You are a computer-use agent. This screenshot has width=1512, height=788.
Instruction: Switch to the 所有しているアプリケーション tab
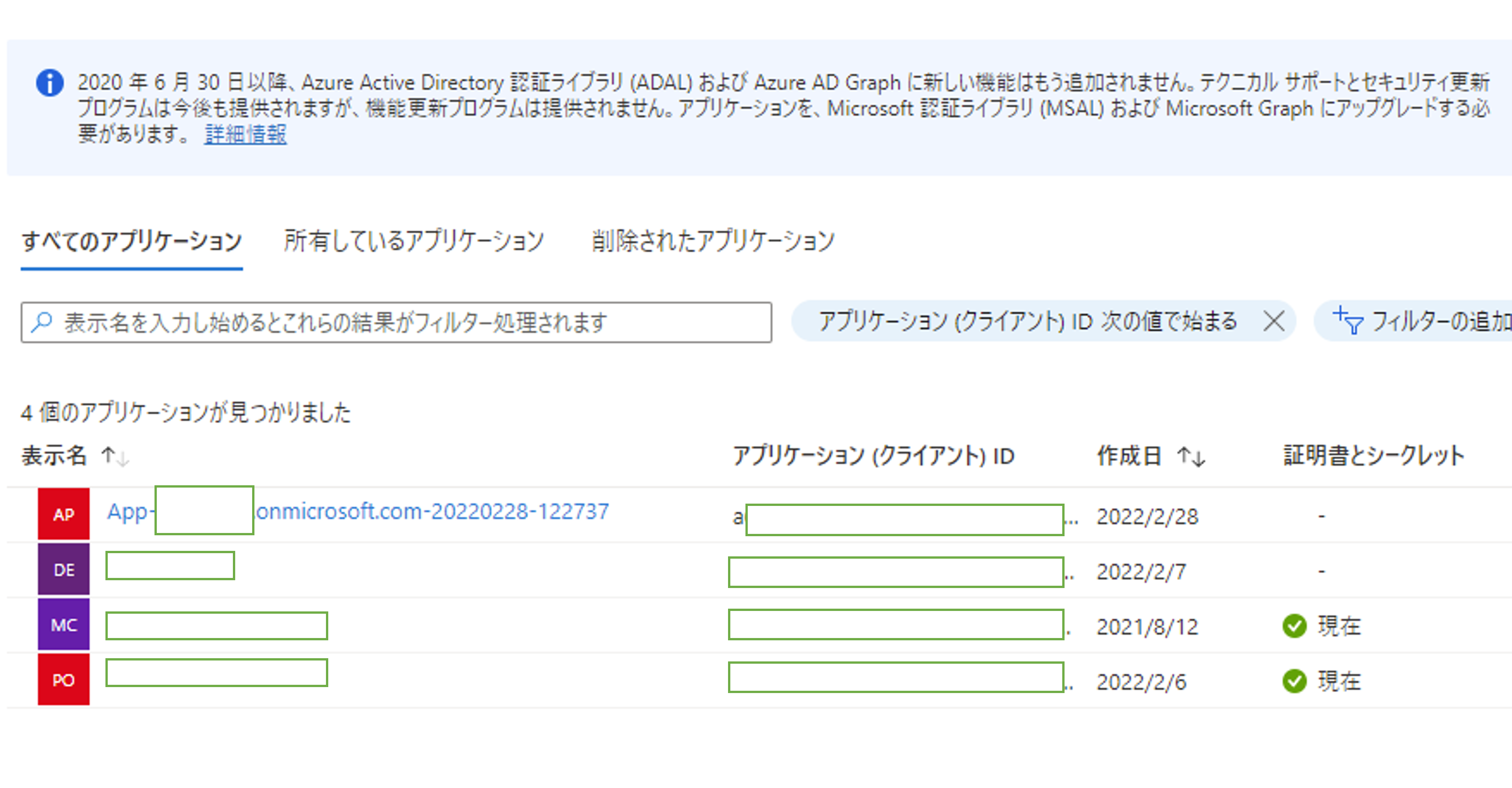[x=414, y=241]
